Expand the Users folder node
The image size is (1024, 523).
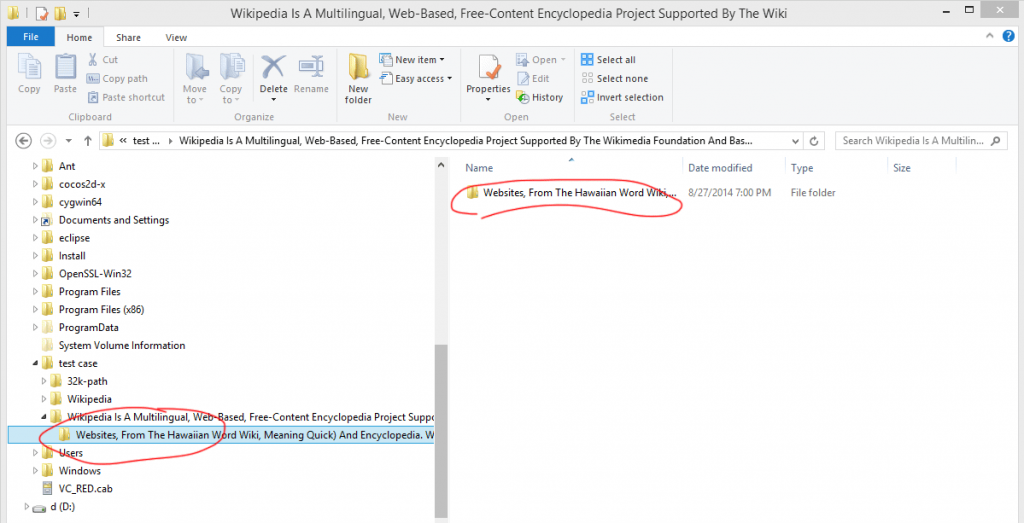click(x=35, y=452)
